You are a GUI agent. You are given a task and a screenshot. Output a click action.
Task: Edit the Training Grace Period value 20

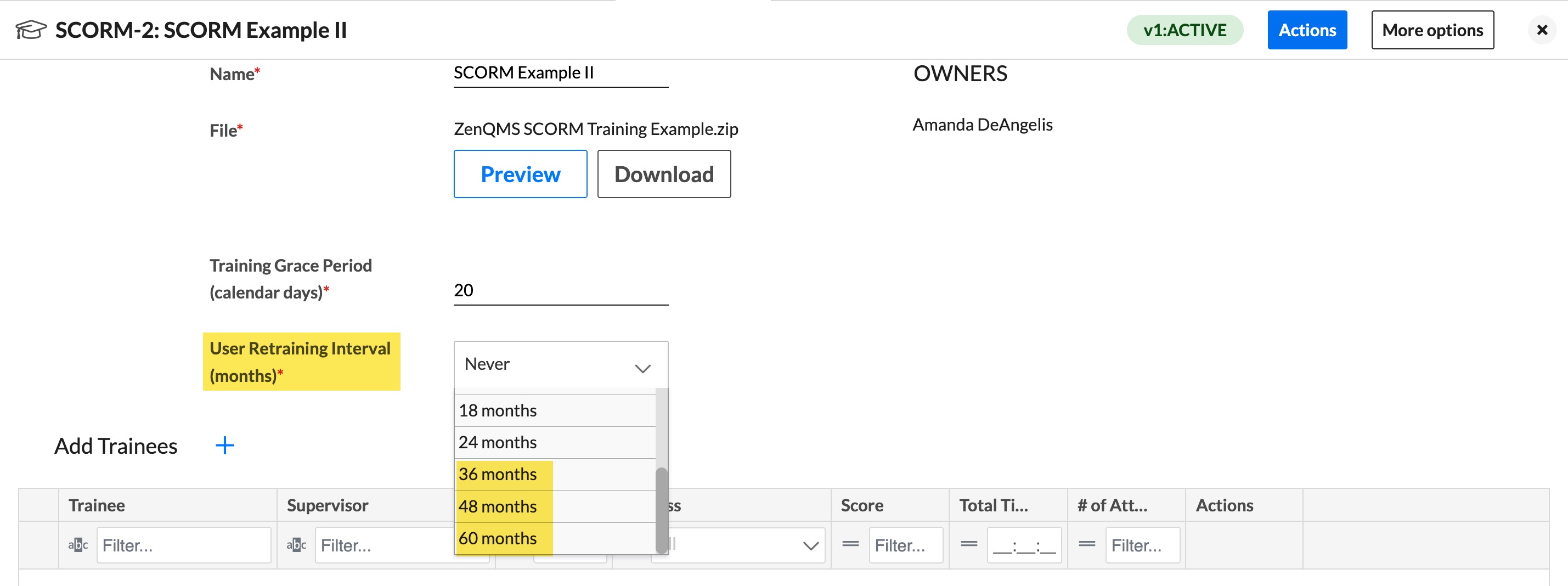561,290
